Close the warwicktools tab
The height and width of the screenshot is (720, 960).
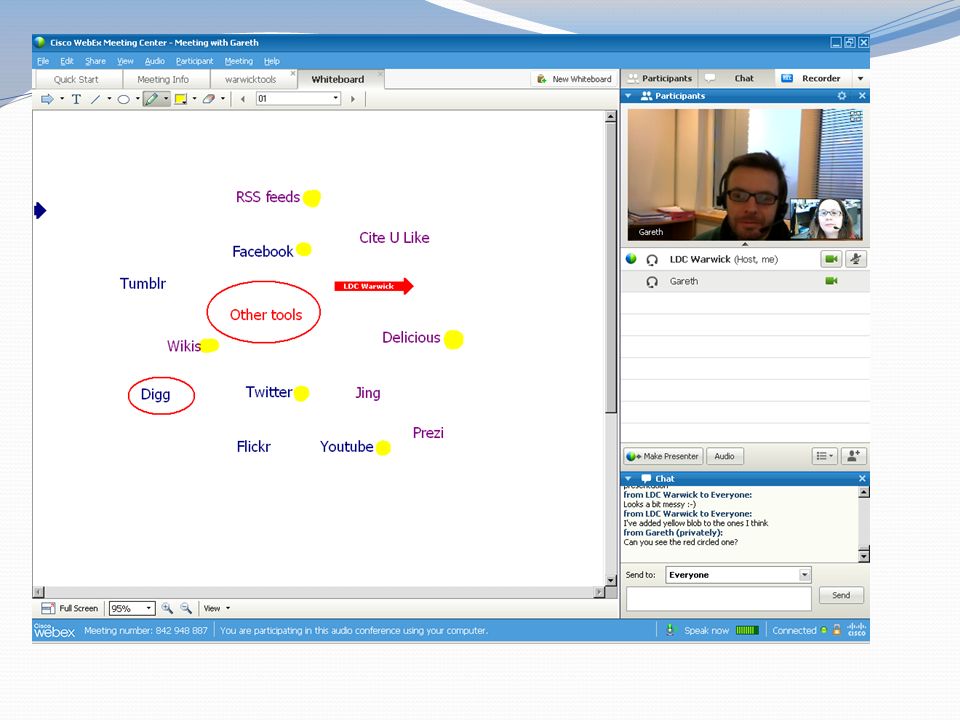pyautogui.click(x=293, y=73)
